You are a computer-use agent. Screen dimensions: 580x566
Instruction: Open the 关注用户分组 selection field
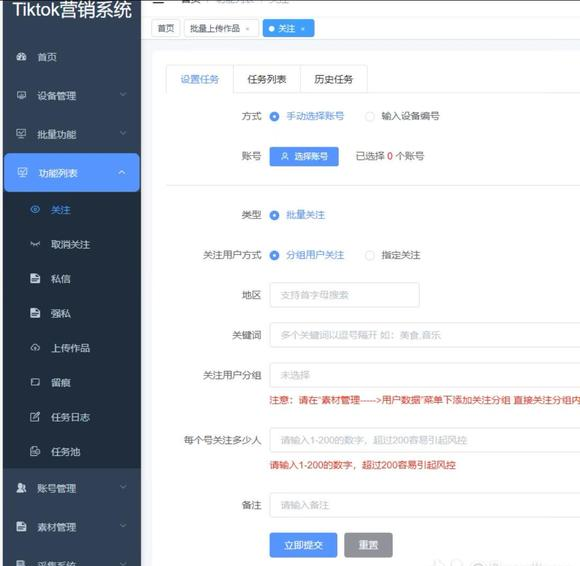coord(425,375)
